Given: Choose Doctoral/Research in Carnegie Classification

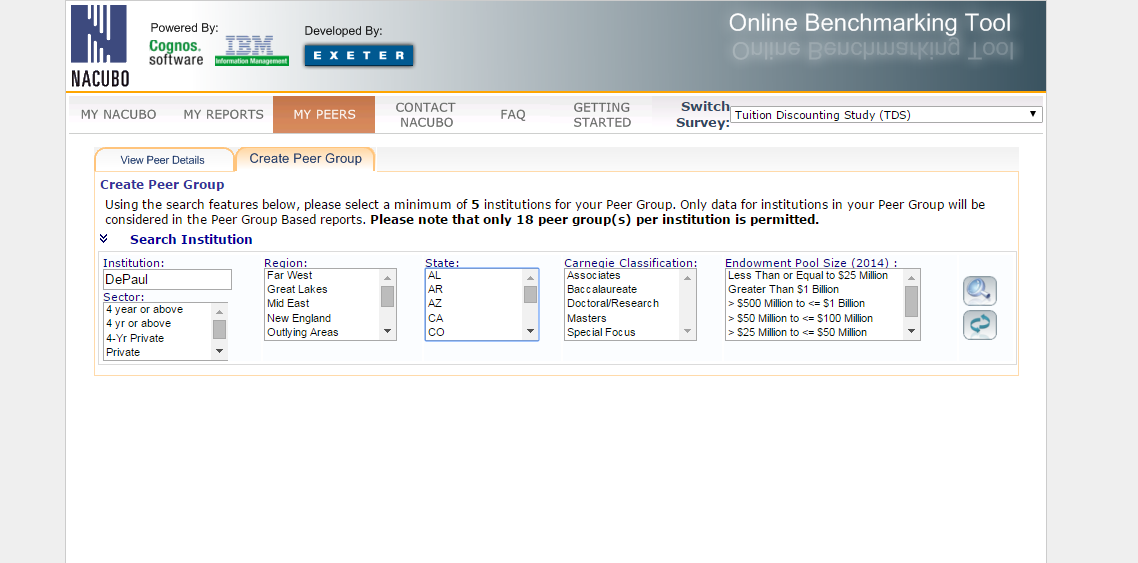Looking at the screenshot, I should [612, 304].
